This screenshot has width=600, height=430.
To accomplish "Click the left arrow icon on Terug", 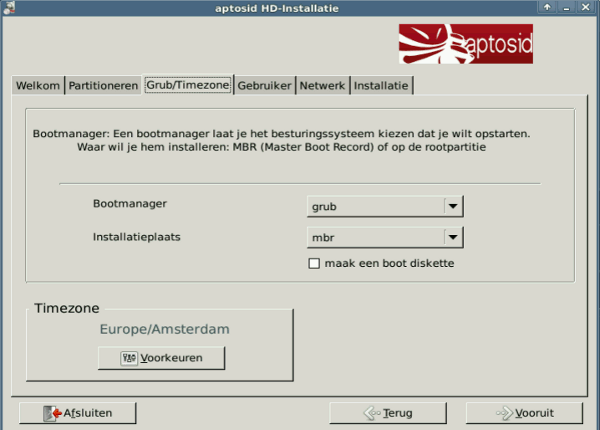I will 370,412.
